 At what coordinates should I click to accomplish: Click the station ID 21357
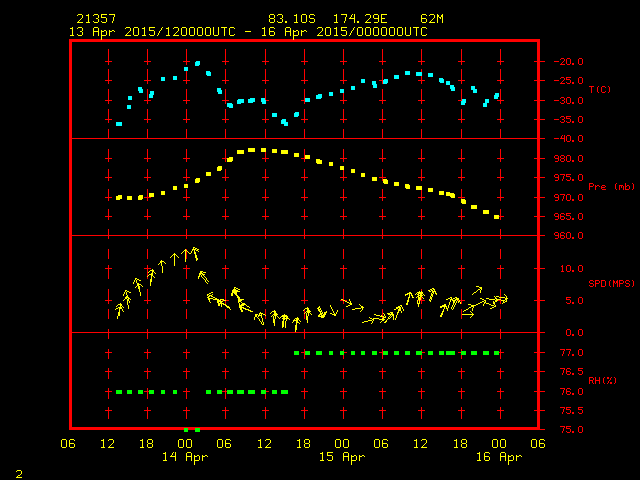tap(96, 19)
